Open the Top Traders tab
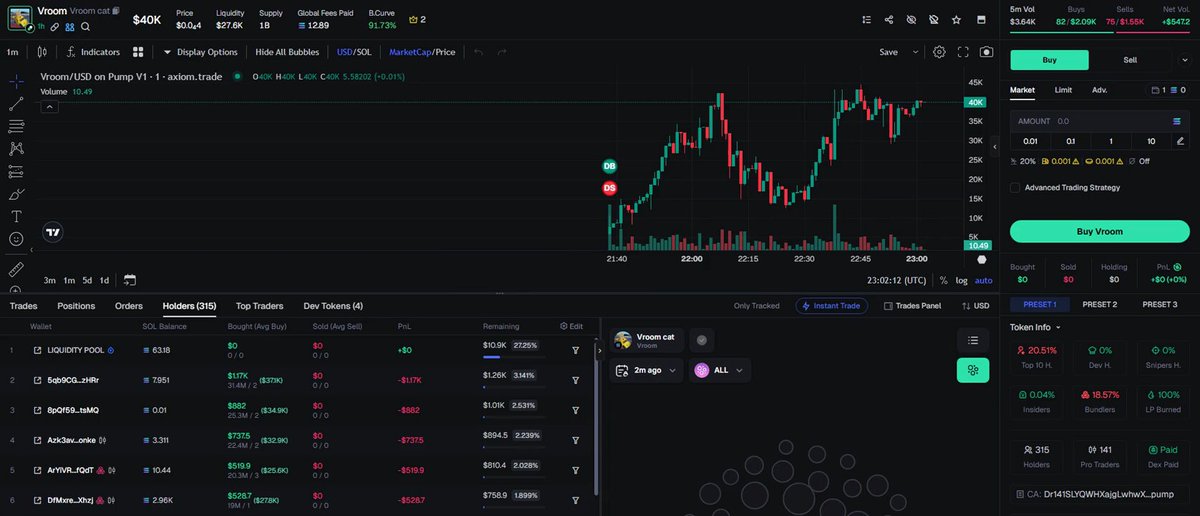The image size is (1200, 516). (259, 306)
